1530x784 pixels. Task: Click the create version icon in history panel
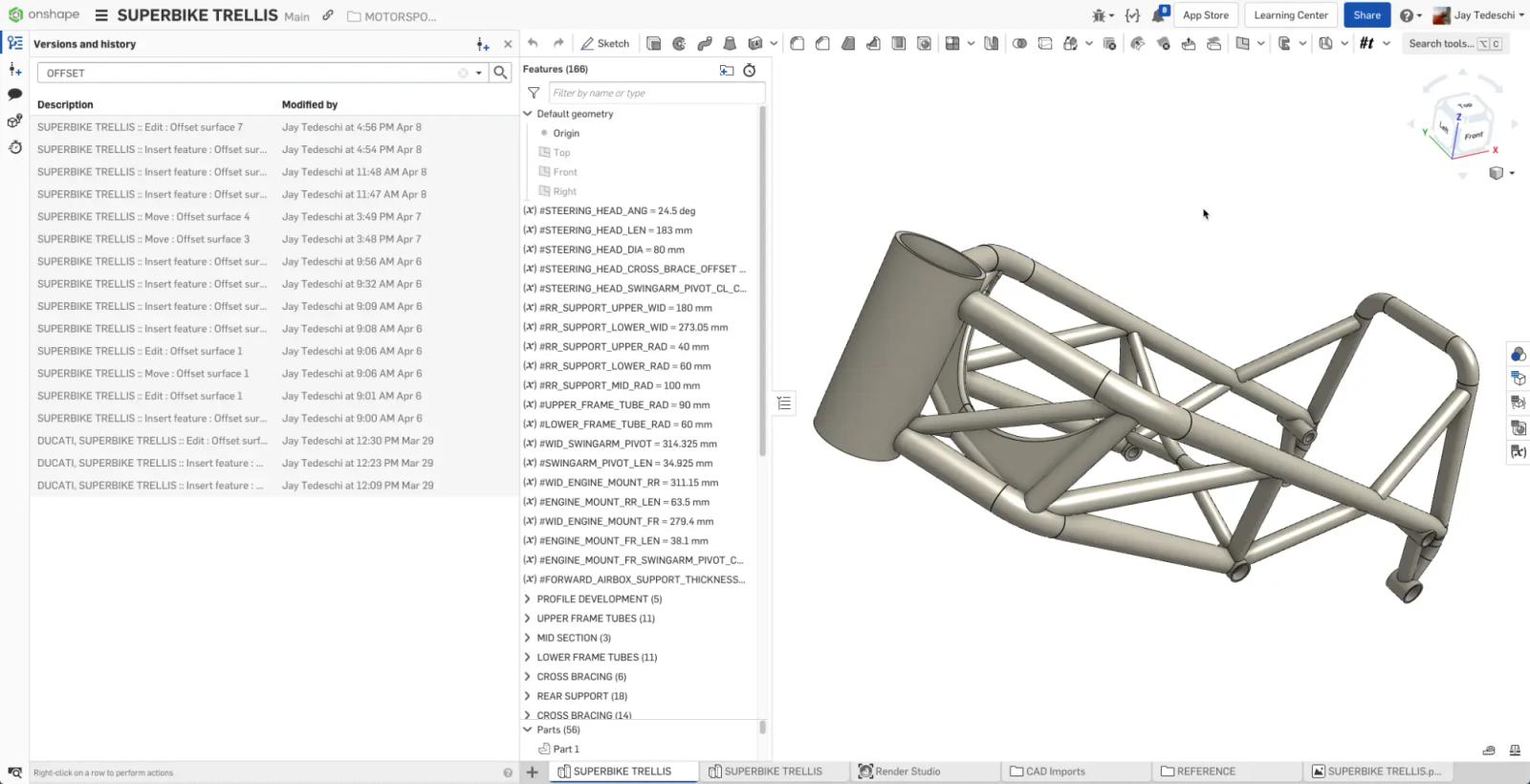482,44
